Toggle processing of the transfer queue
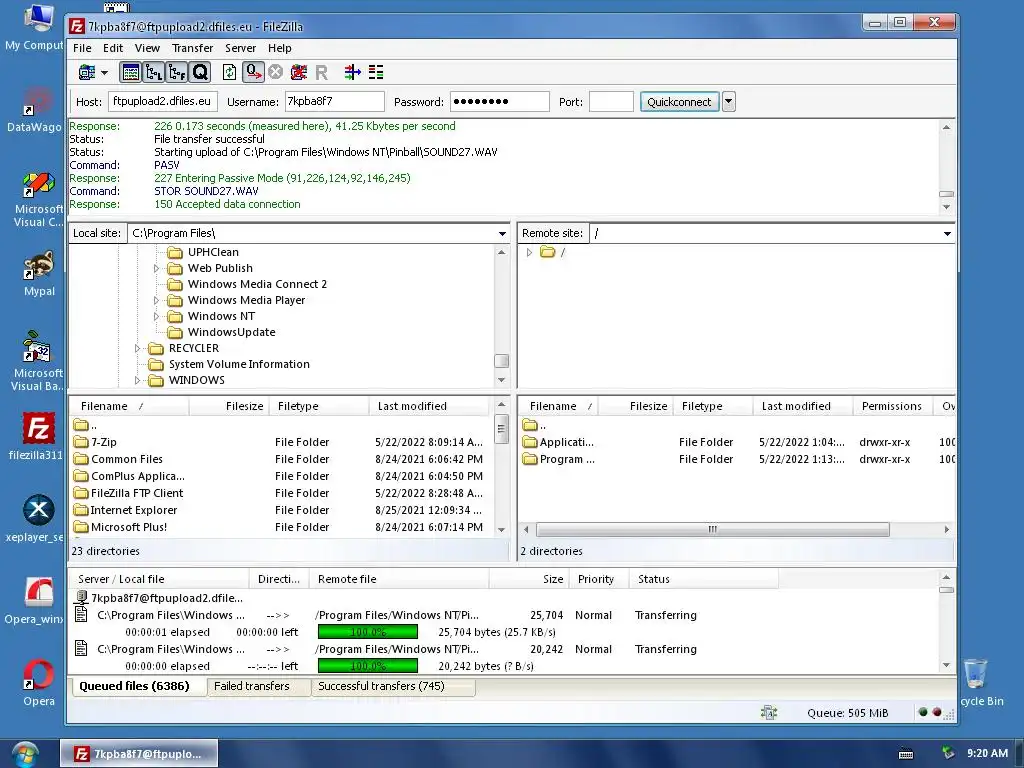Screen dimensions: 1024x768 pos(253,72)
